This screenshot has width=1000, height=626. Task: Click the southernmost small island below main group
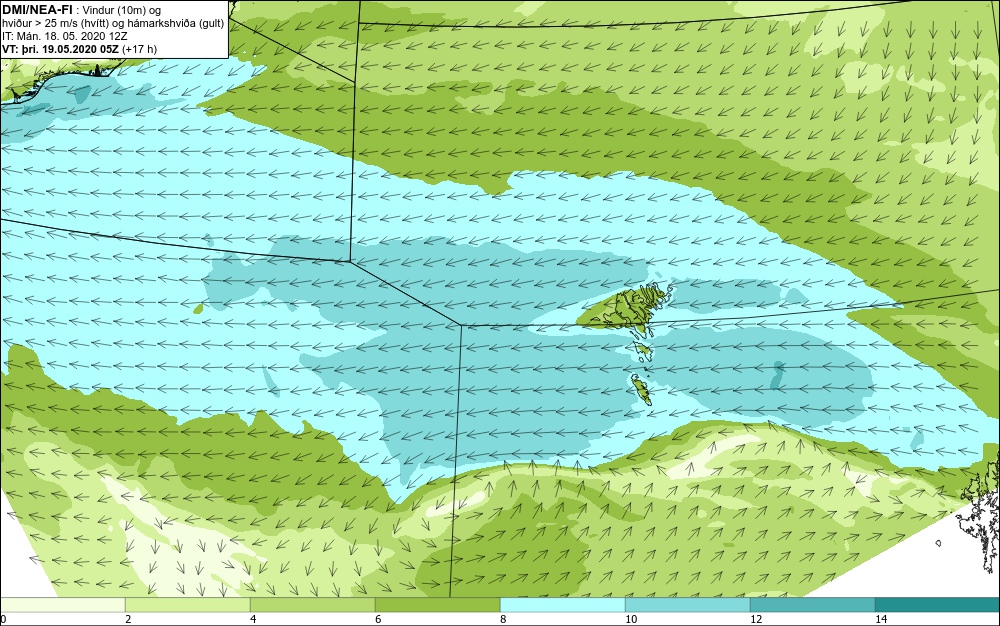[x=640, y=388]
